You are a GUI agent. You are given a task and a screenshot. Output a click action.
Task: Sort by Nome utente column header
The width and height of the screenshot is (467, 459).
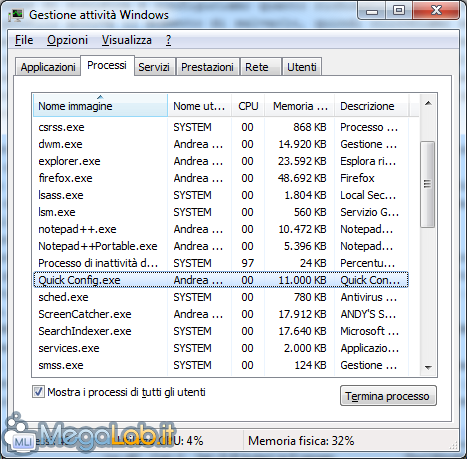[199, 106]
